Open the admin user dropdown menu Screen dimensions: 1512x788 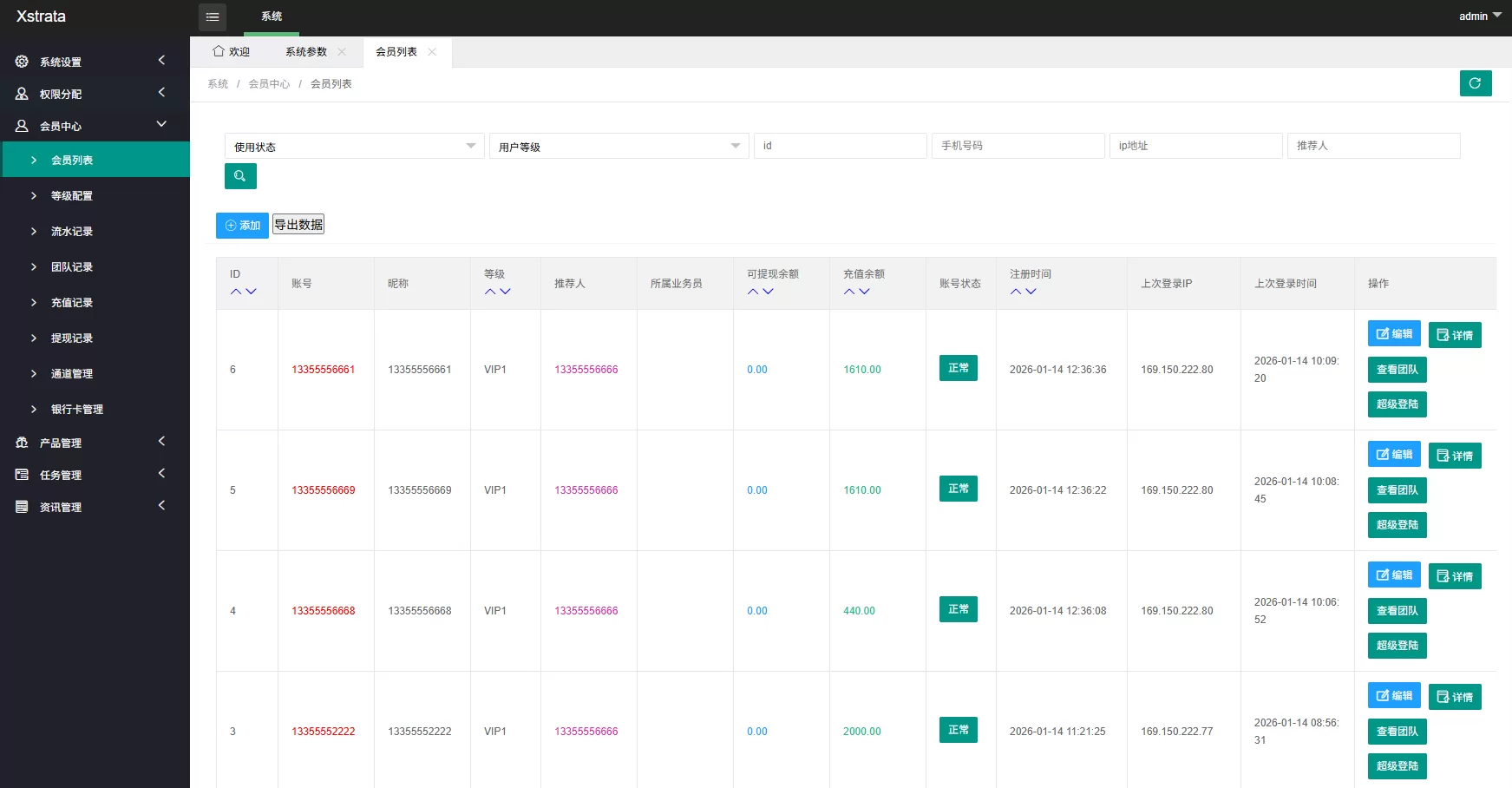(1479, 16)
